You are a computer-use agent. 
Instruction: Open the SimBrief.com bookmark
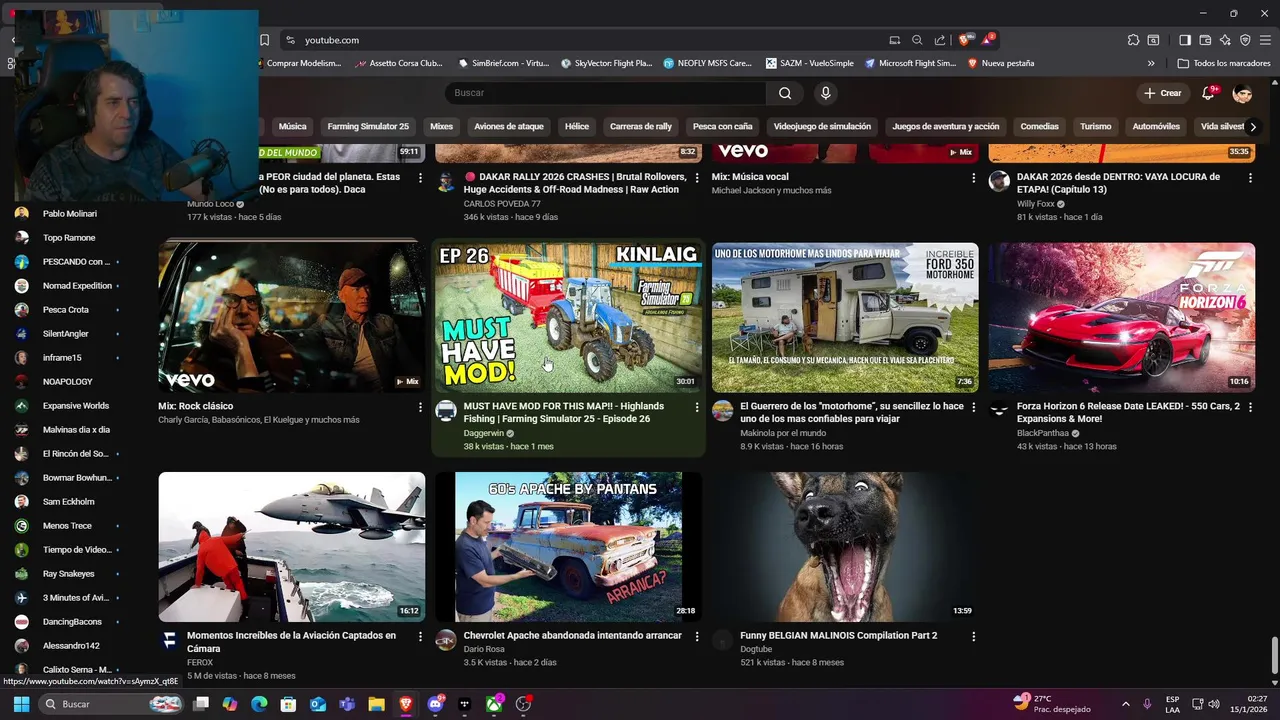coord(503,63)
